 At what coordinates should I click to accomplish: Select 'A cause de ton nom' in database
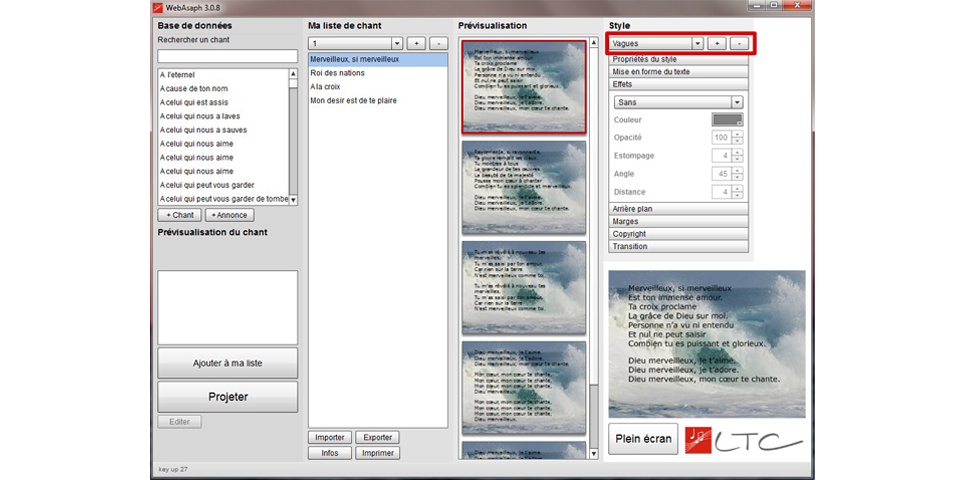coord(223,89)
